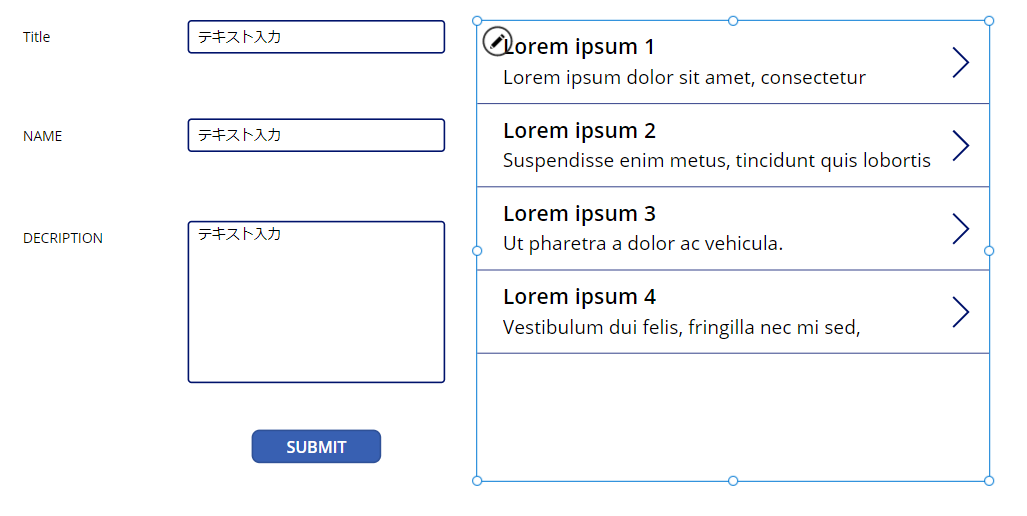
Task: Choose the "Lorem ipsum 3" title text
Action: [579, 214]
